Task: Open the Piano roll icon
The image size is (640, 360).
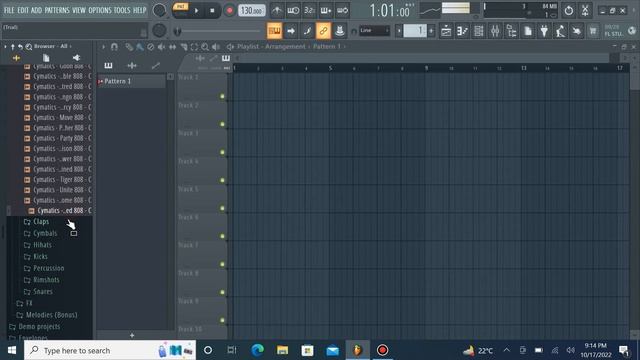Action: point(462,31)
